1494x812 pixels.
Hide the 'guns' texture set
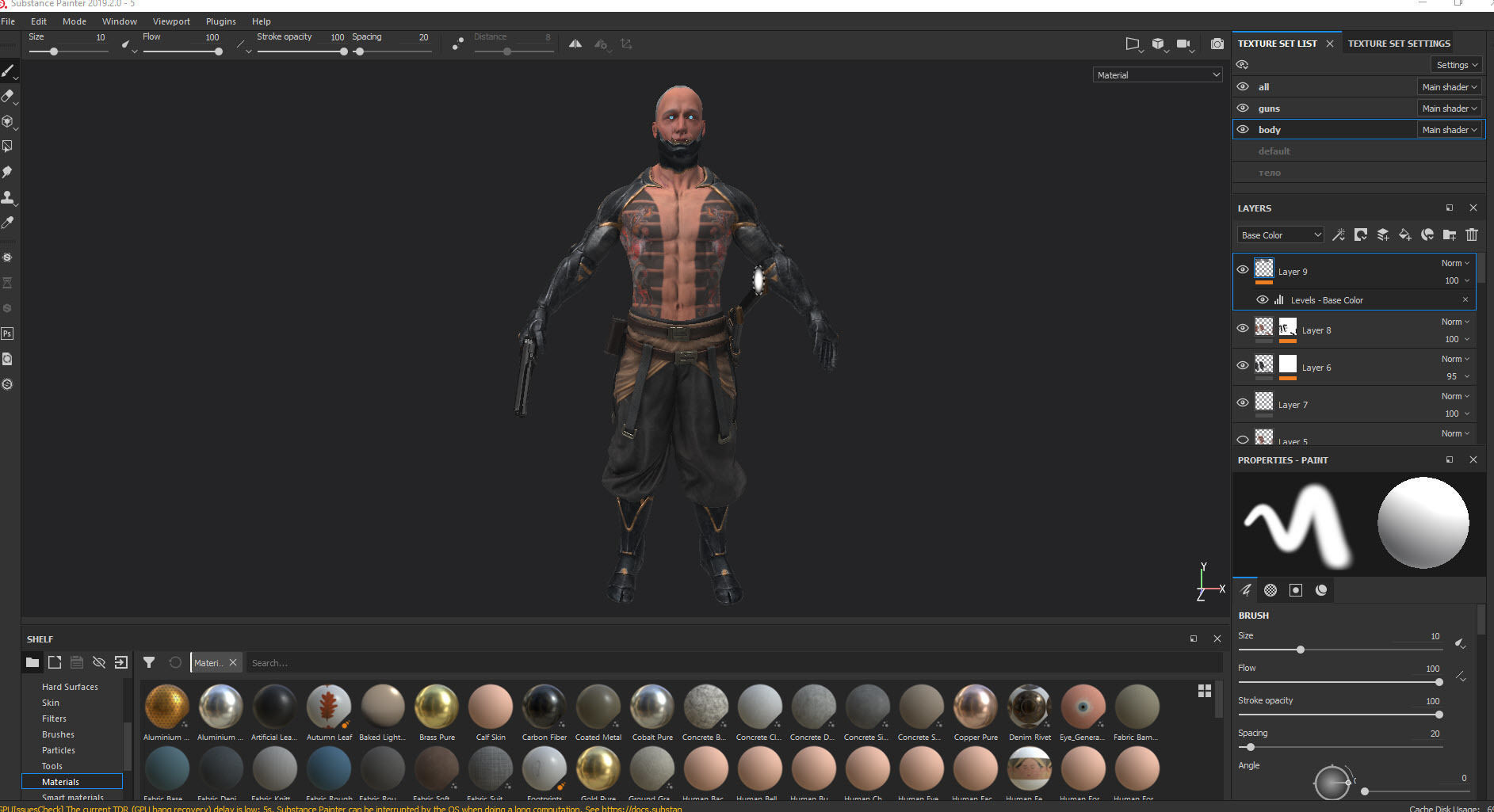click(x=1243, y=109)
